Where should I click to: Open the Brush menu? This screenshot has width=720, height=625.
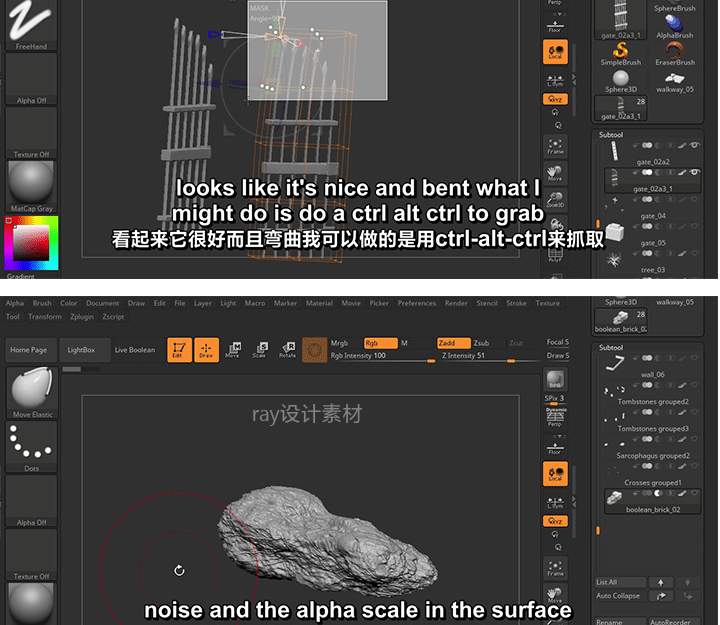(42, 303)
